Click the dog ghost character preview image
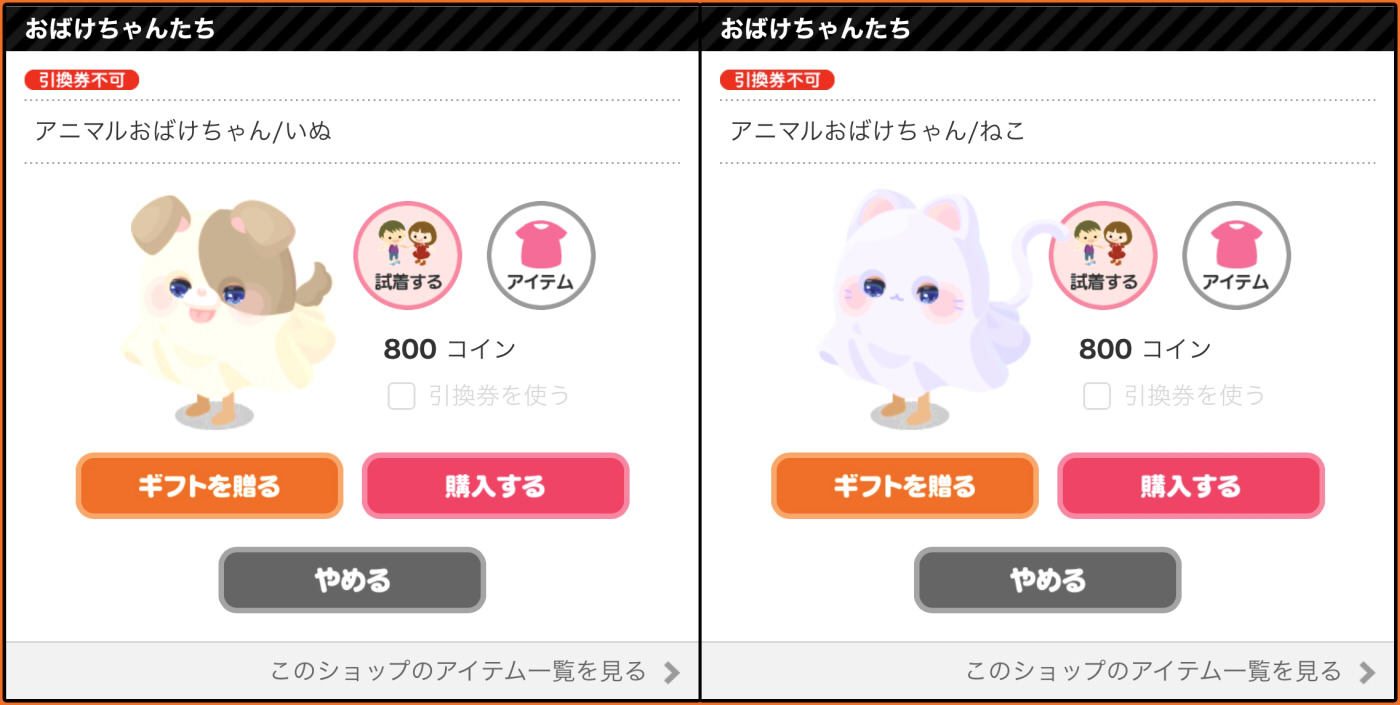Screen dimensions: 1400x705 (226, 312)
